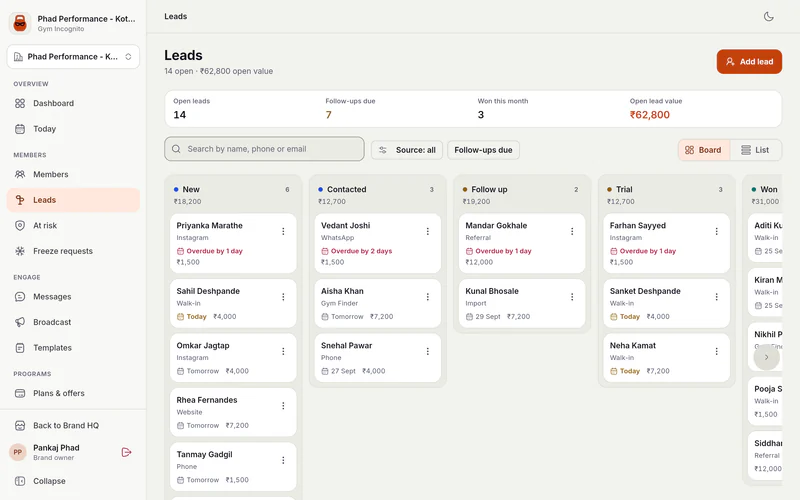Toggle dark mode with the moon icon

point(768,16)
